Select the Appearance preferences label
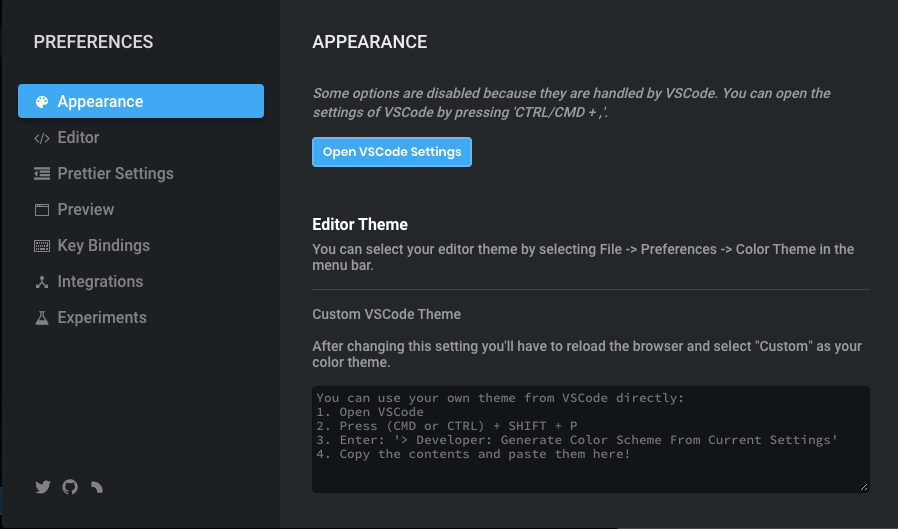Screen dimensions: 898x529 100,102
